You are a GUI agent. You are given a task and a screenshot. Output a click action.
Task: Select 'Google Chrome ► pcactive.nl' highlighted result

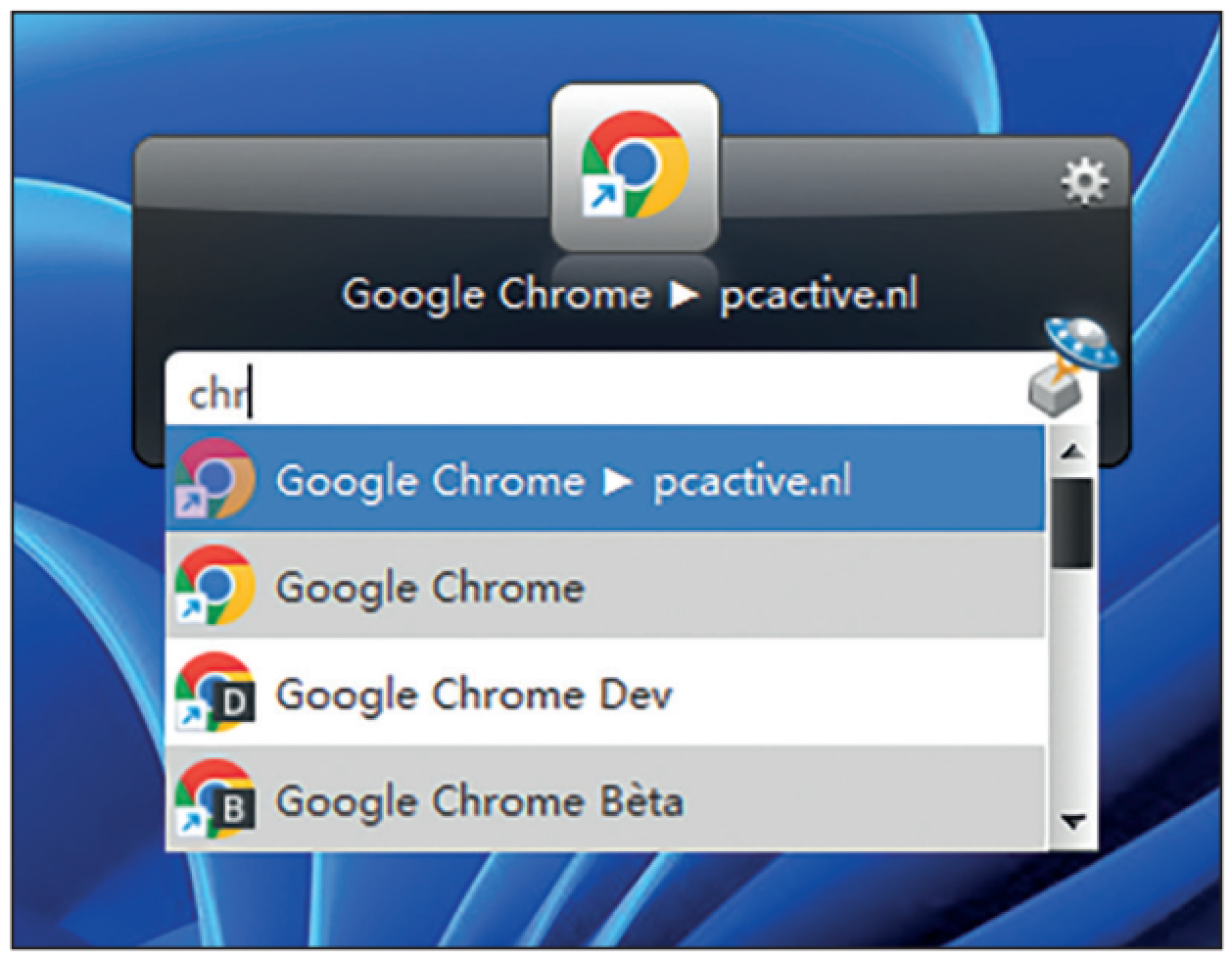click(x=604, y=479)
